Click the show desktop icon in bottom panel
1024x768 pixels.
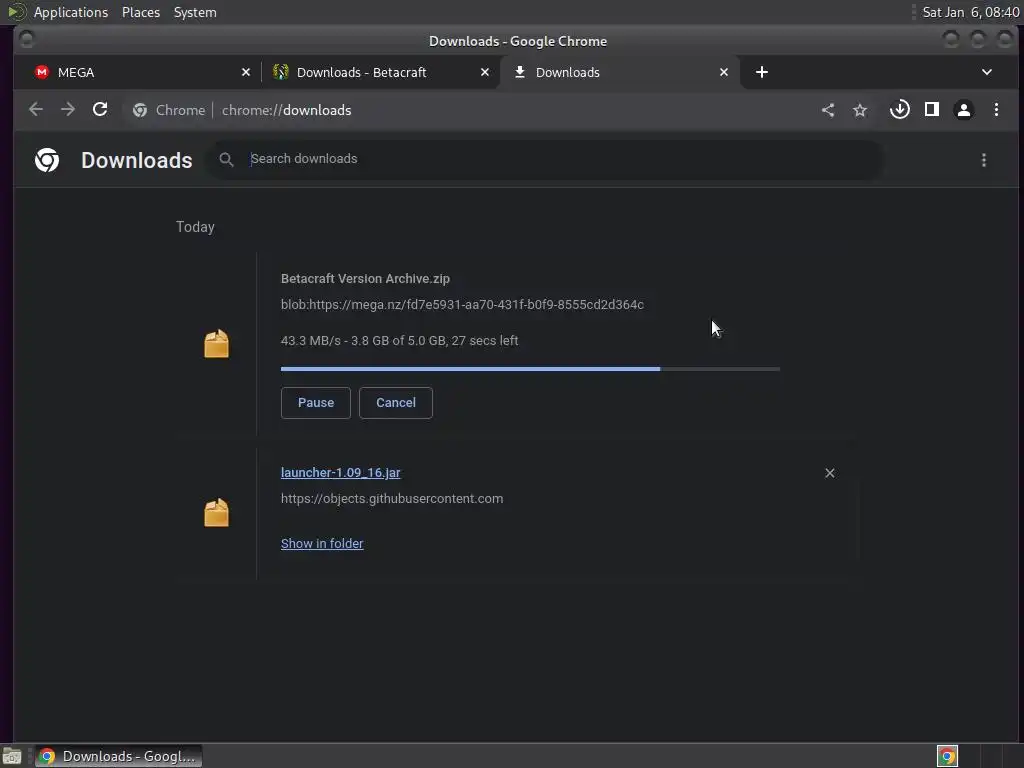[12, 756]
